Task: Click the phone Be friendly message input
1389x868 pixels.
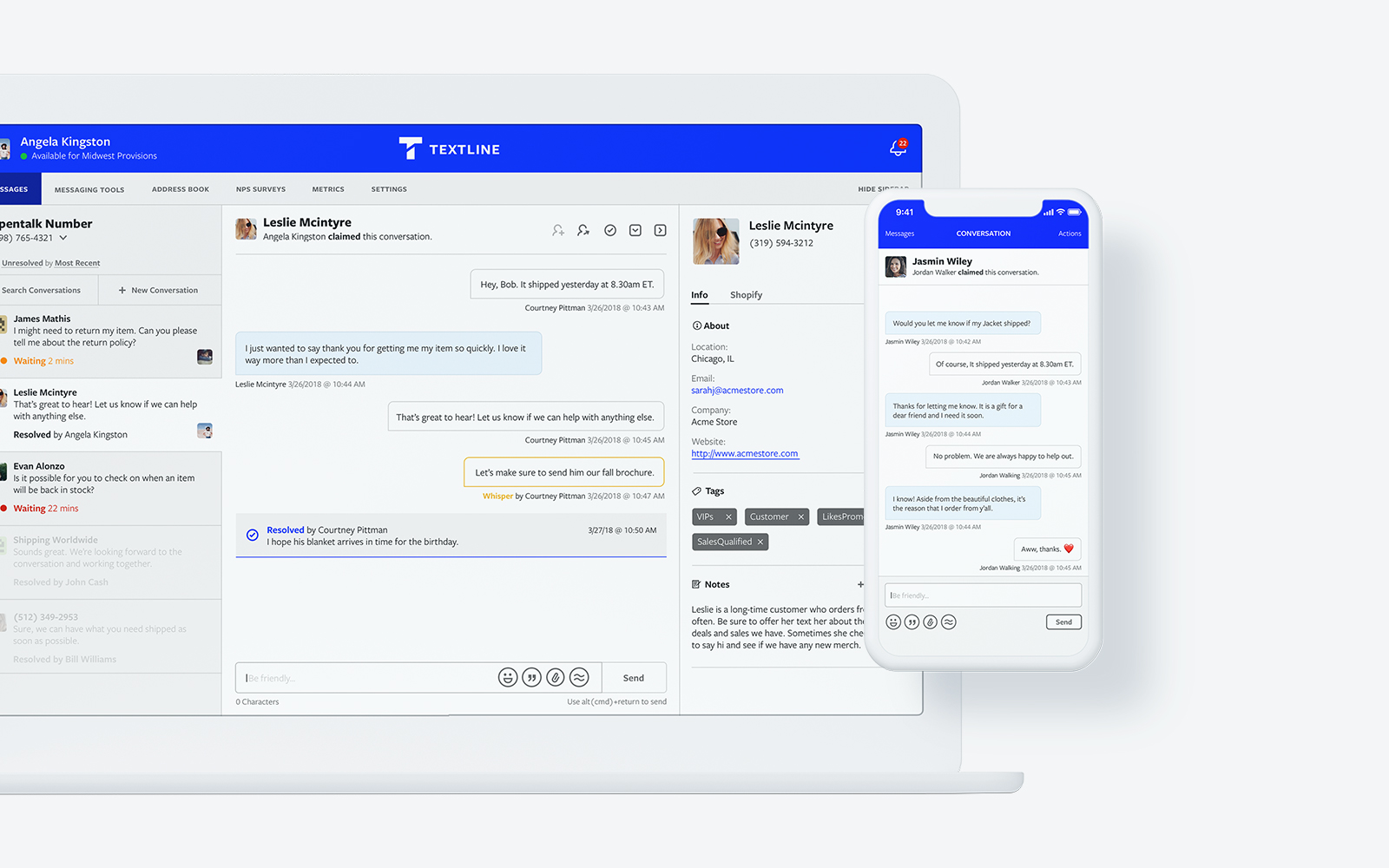Action: pyautogui.click(x=984, y=595)
